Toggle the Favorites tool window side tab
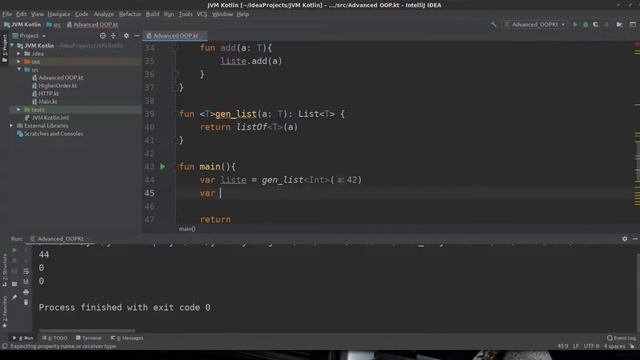The image size is (640, 360). click(x=4, y=312)
